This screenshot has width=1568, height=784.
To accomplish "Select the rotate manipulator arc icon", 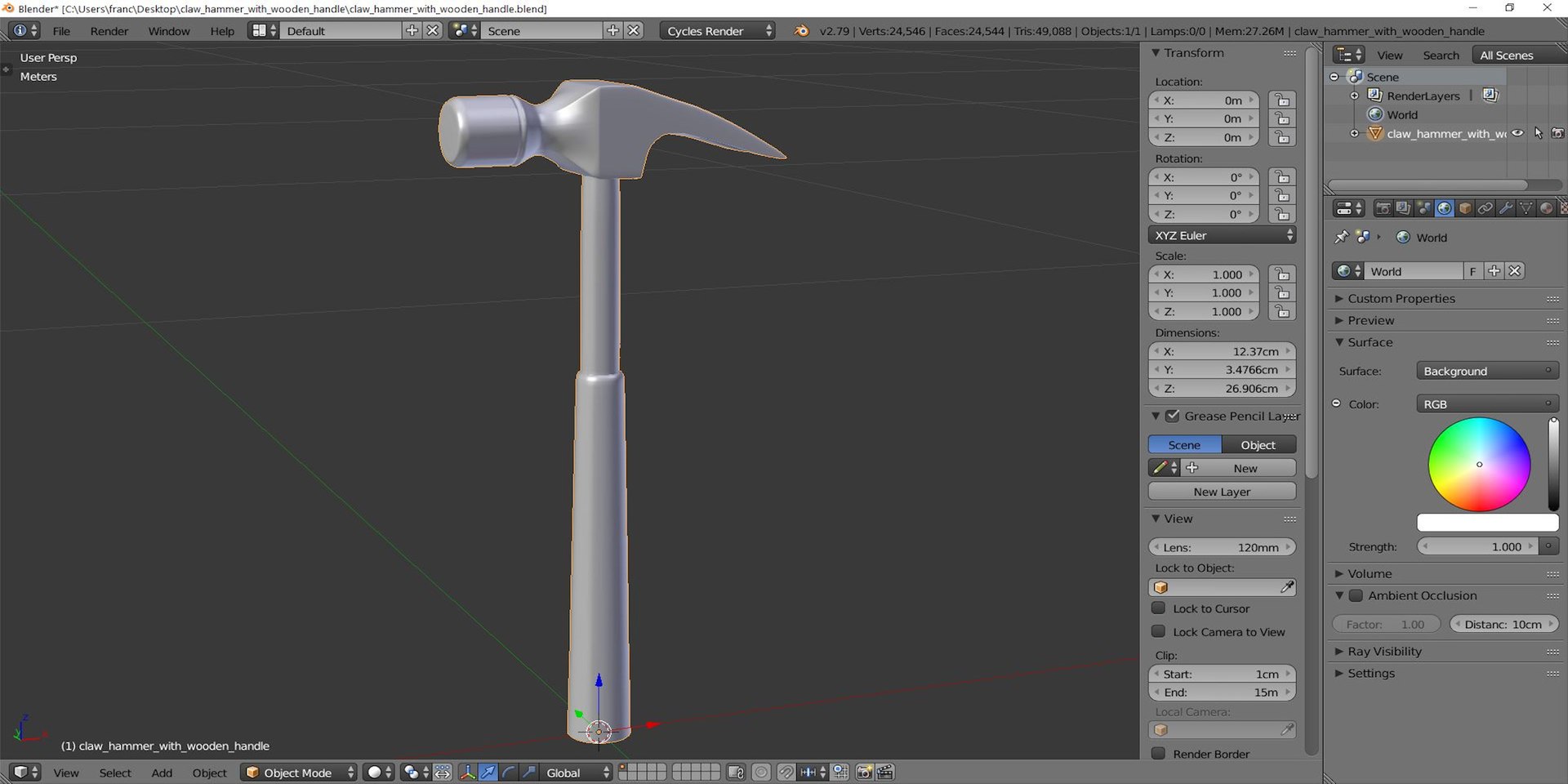I will (x=509, y=772).
